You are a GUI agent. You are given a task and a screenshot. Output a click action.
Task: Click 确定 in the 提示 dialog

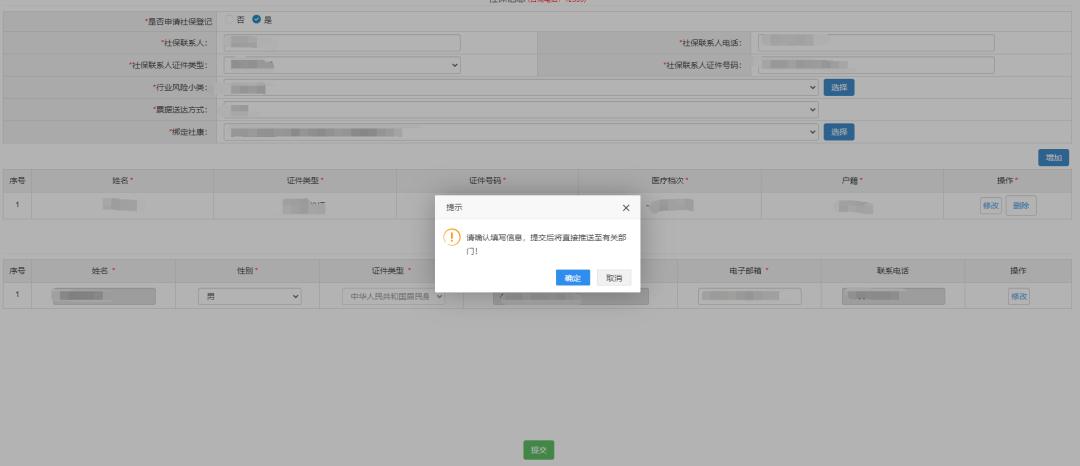coord(572,278)
